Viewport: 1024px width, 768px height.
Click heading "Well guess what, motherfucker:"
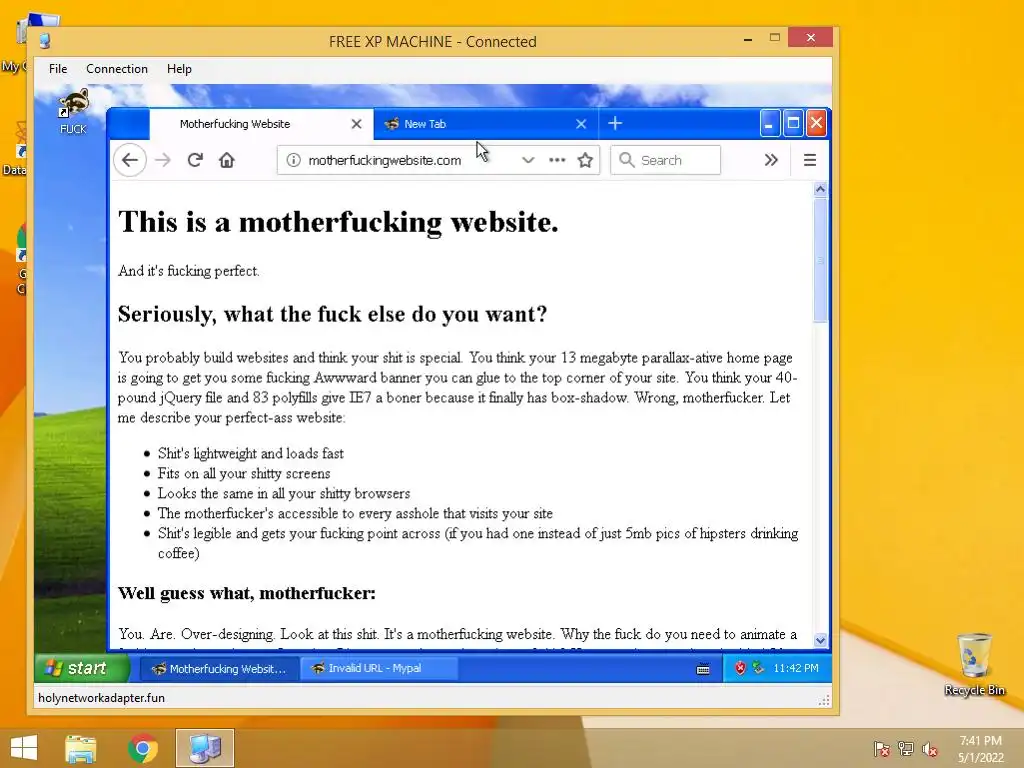[247, 593]
